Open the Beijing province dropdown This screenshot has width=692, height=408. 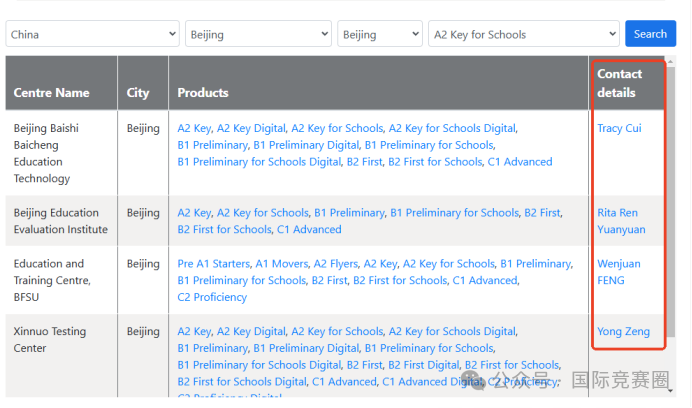pyautogui.click(x=258, y=34)
